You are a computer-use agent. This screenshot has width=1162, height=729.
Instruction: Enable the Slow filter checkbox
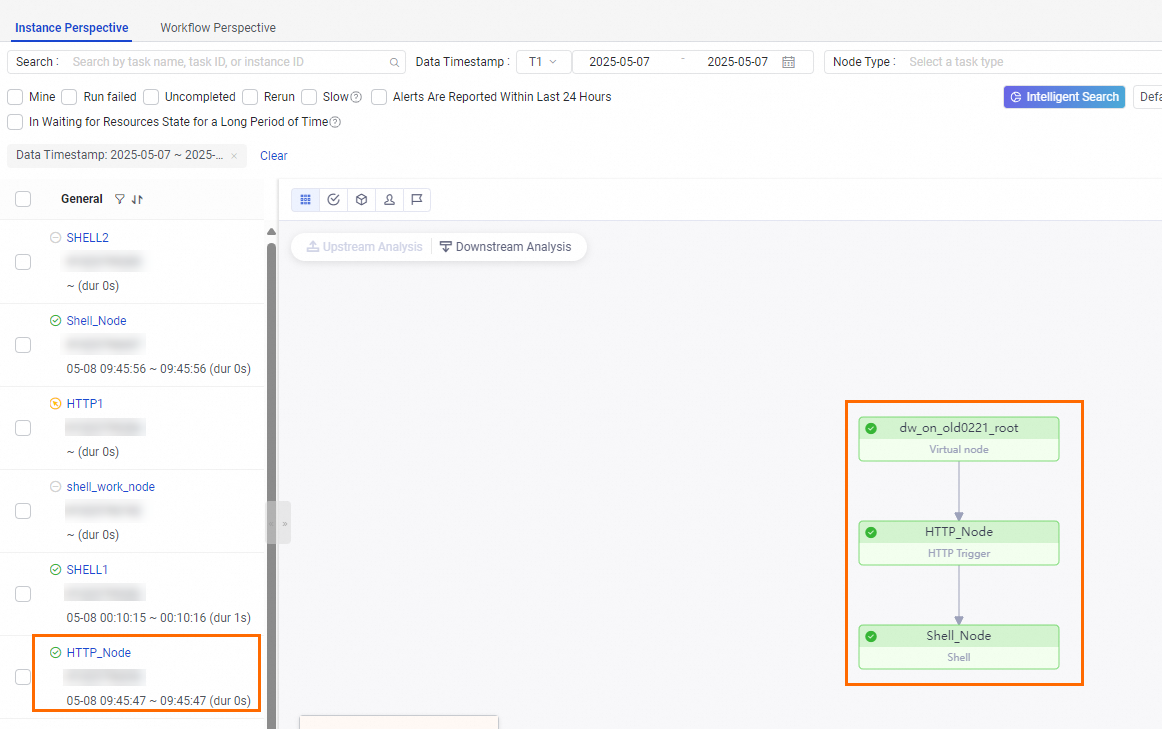309,97
